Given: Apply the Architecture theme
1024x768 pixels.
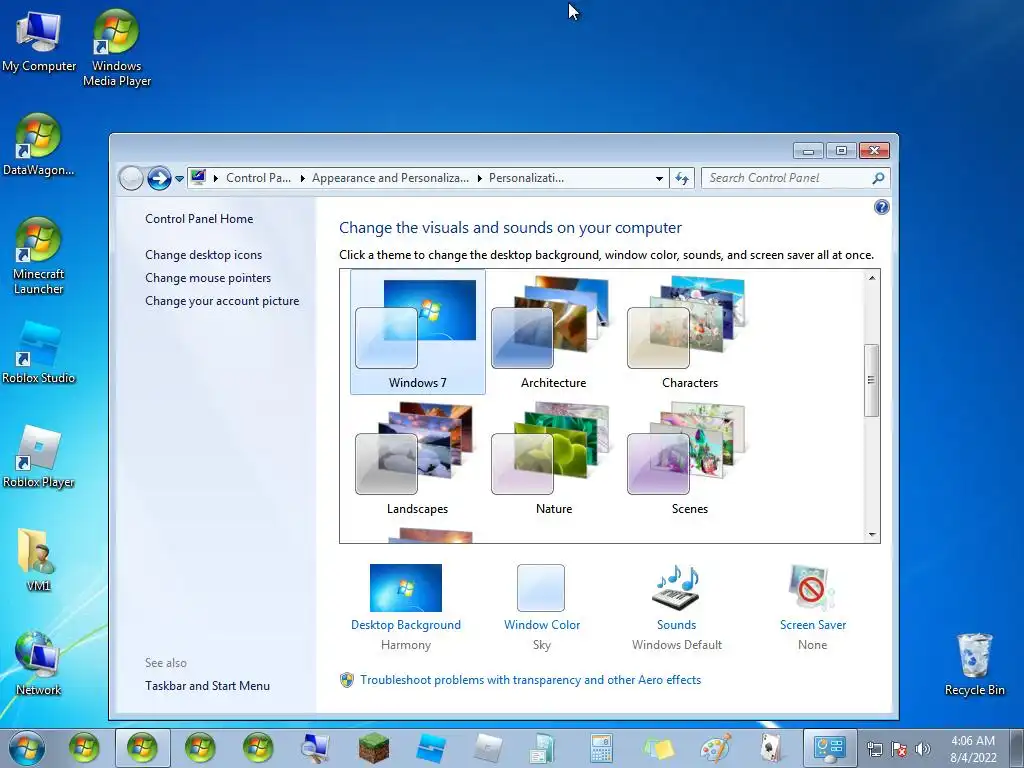Looking at the screenshot, I should (553, 332).
